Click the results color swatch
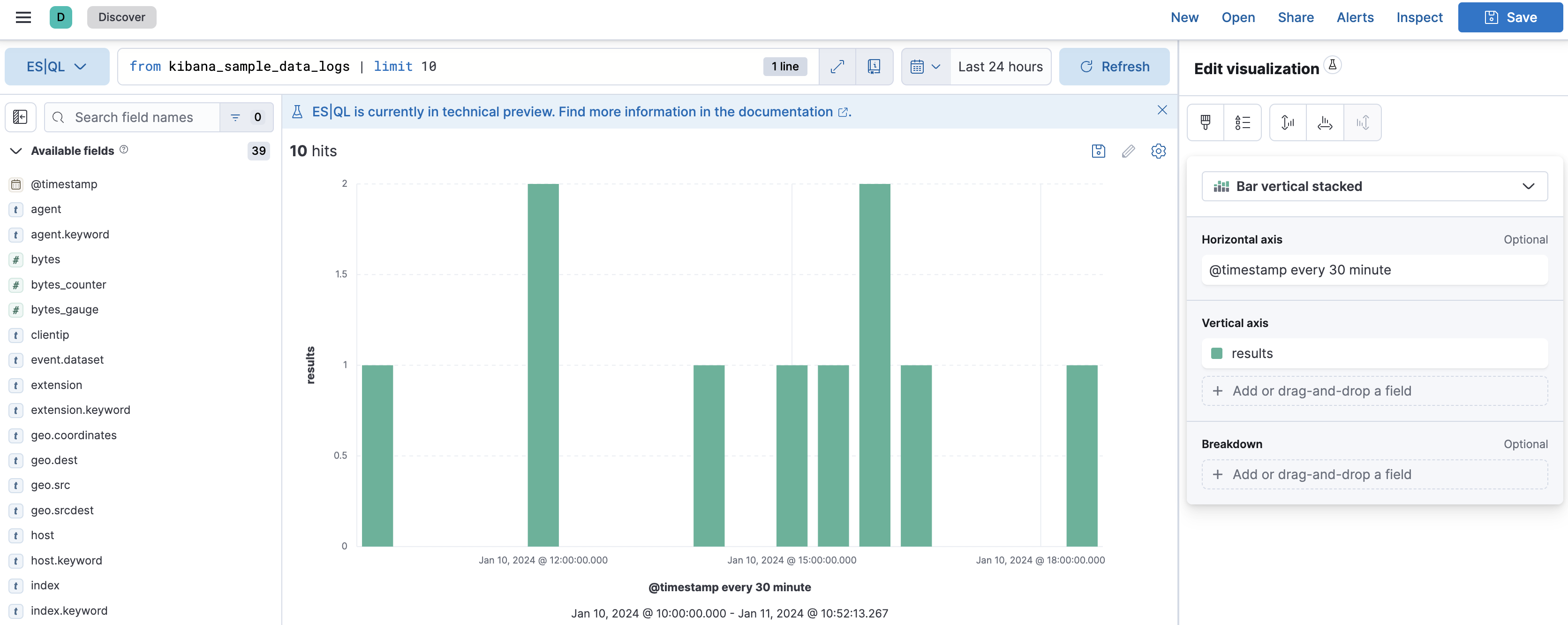The image size is (1568, 625). tap(1217, 353)
